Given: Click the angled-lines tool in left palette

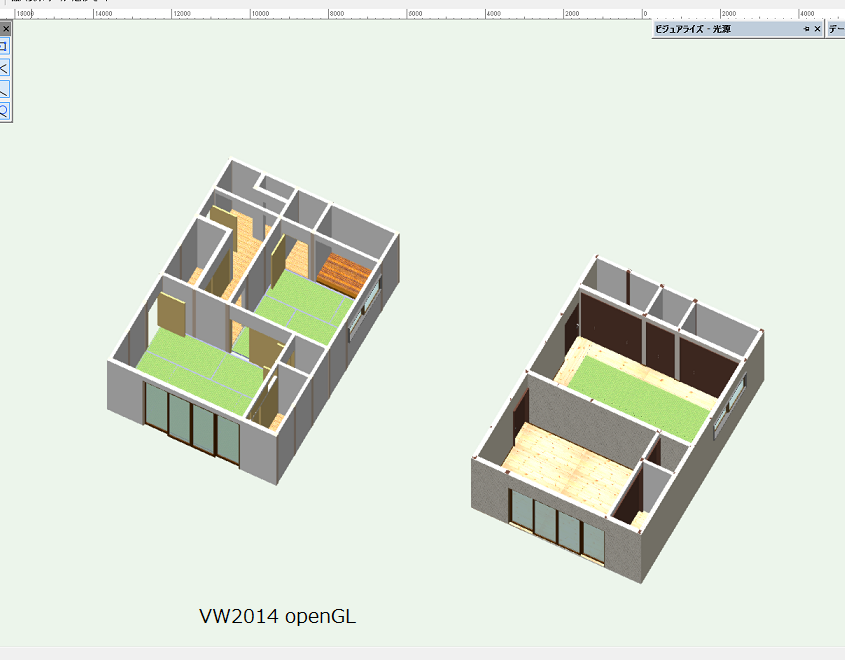Looking at the screenshot, I should pyautogui.click(x=4, y=68).
